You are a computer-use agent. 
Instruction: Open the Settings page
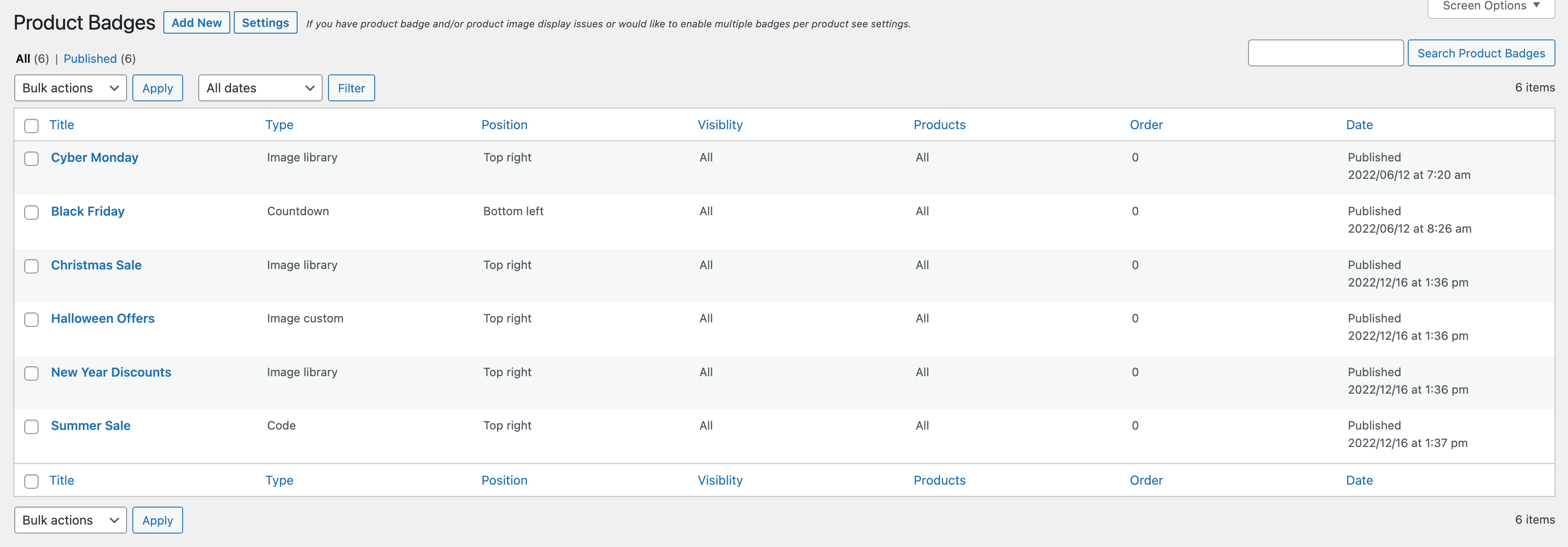click(265, 22)
